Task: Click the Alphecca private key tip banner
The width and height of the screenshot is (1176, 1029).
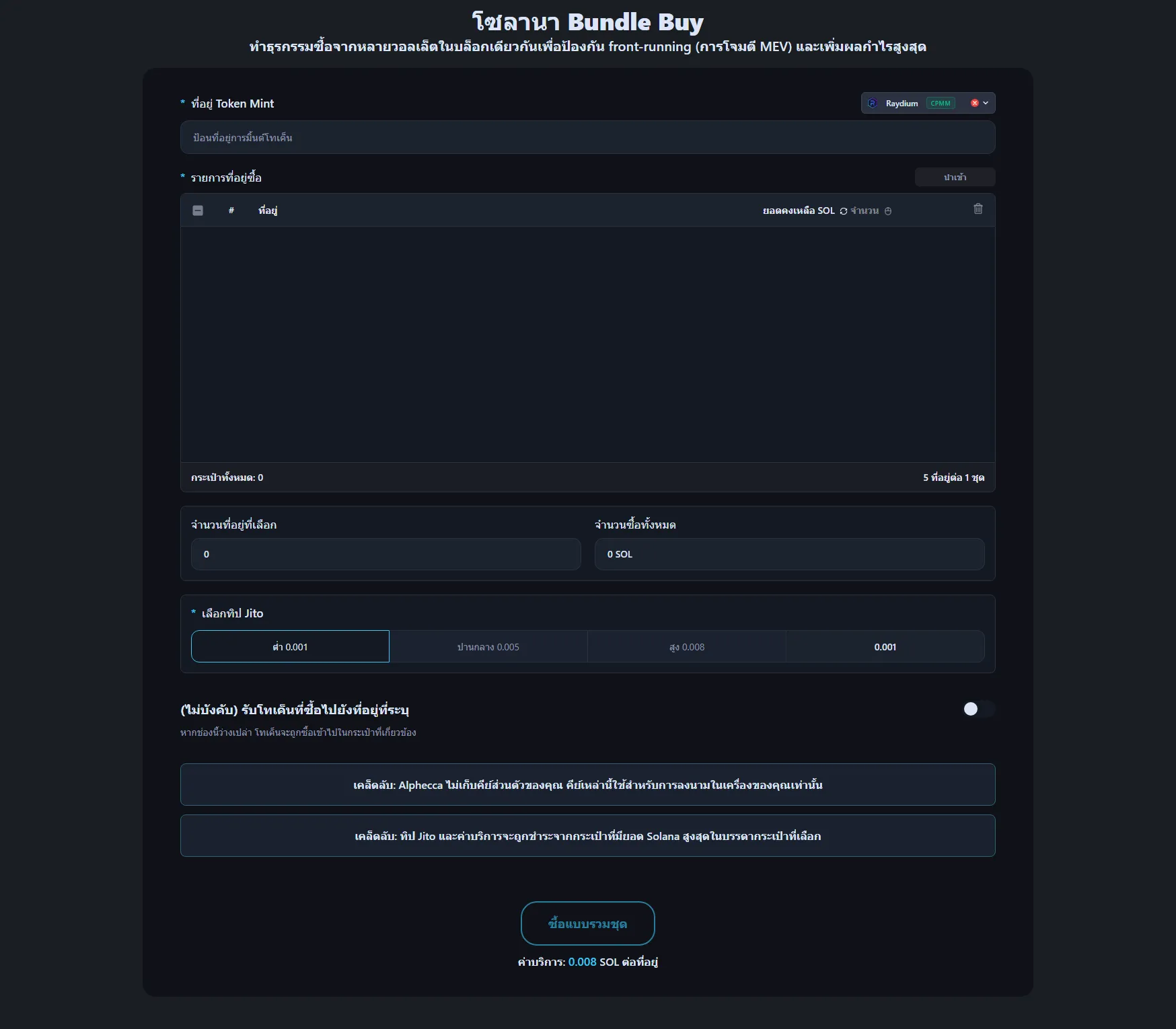Action: pos(587,784)
